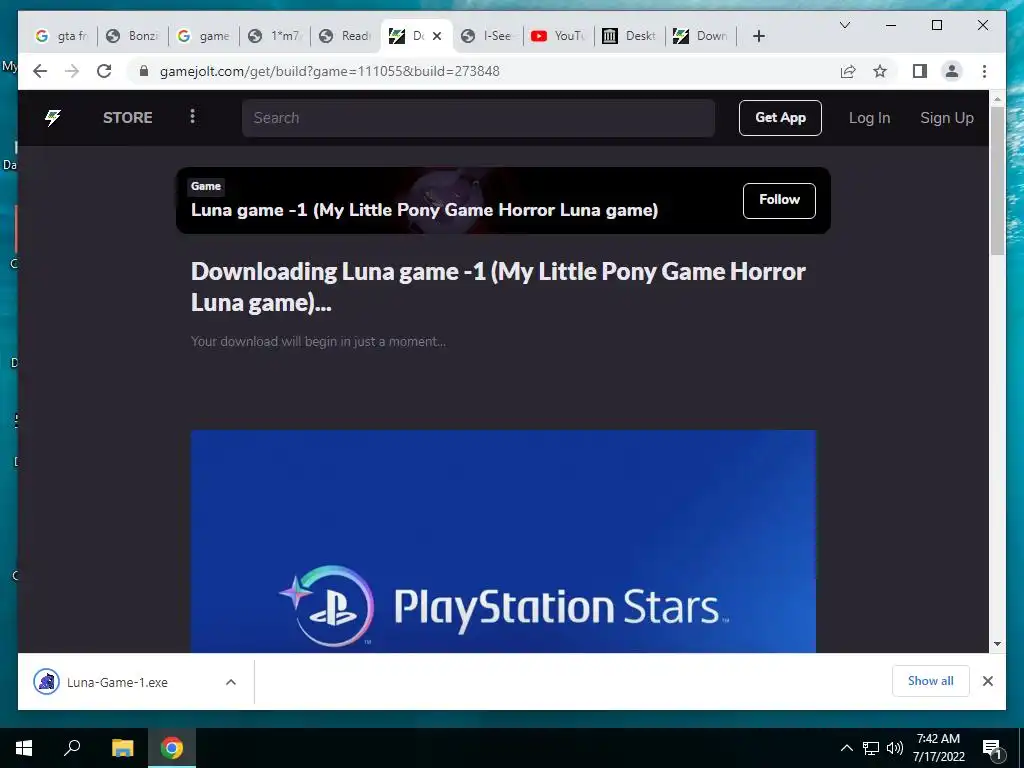Switch to the last 'Down' tab
The width and height of the screenshot is (1024, 768).
pos(700,36)
